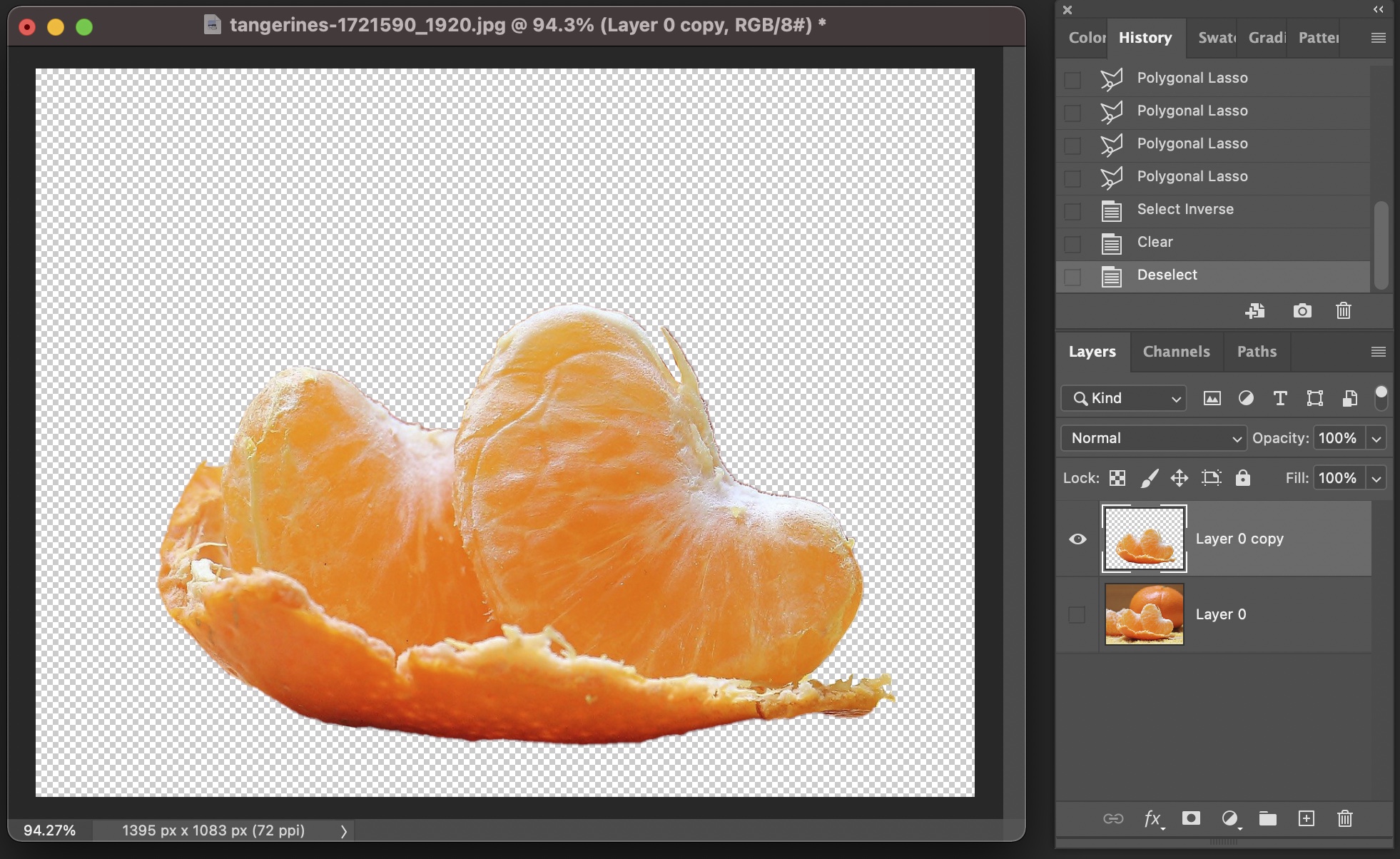
Task: Hide Layer 0 copy with eye icon
Action: click(x=1077, y=539)
